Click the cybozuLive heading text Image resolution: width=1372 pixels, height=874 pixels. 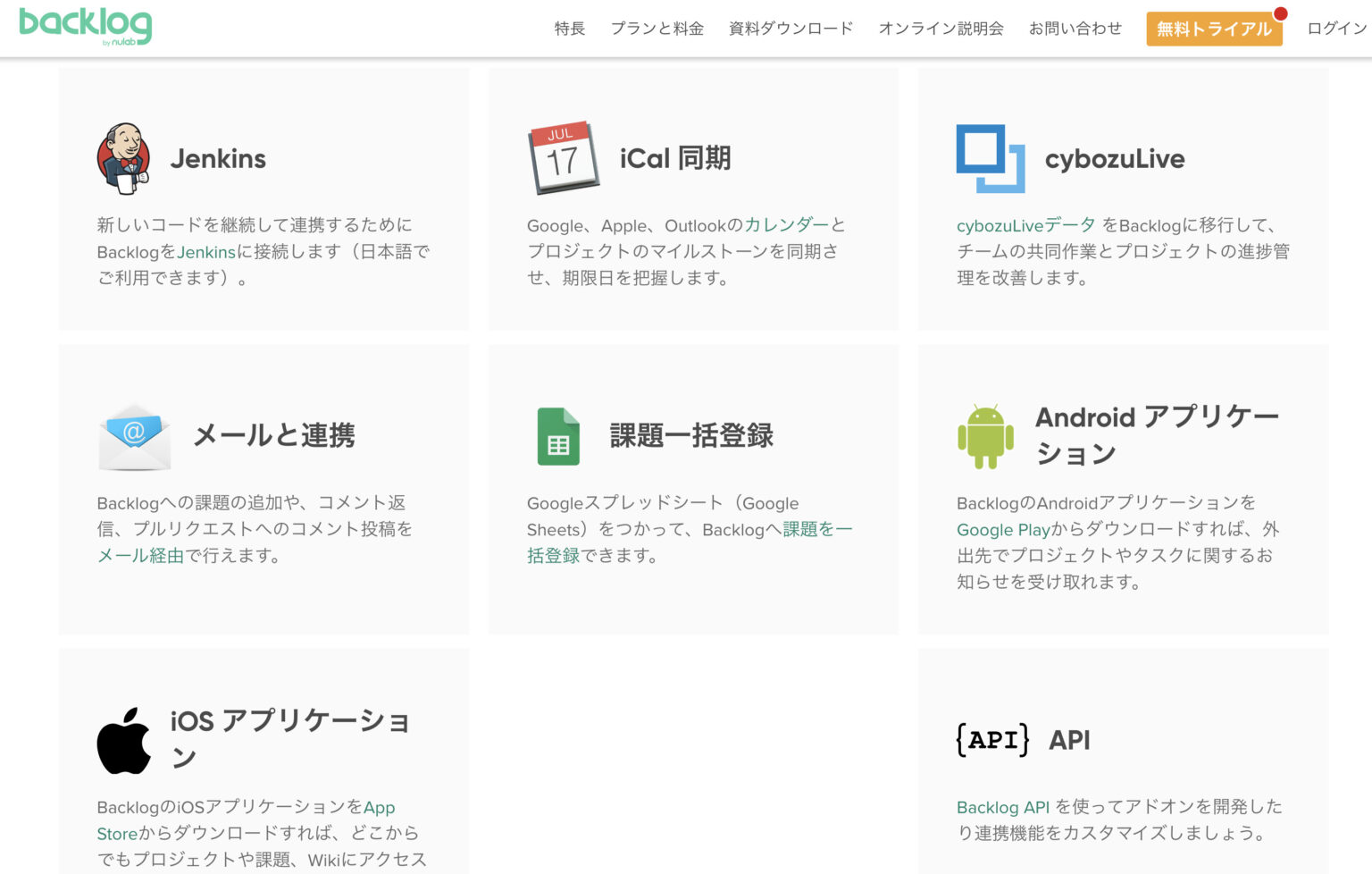[x=1115, y=159]
